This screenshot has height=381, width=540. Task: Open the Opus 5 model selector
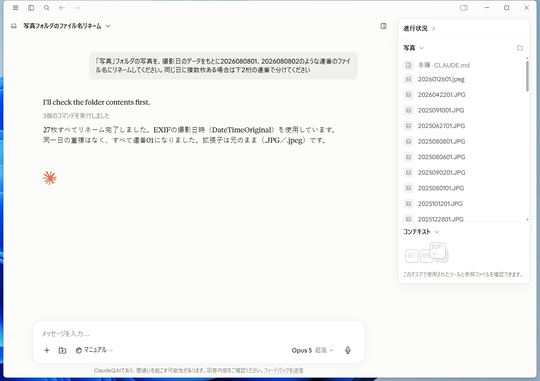[312, 350]
